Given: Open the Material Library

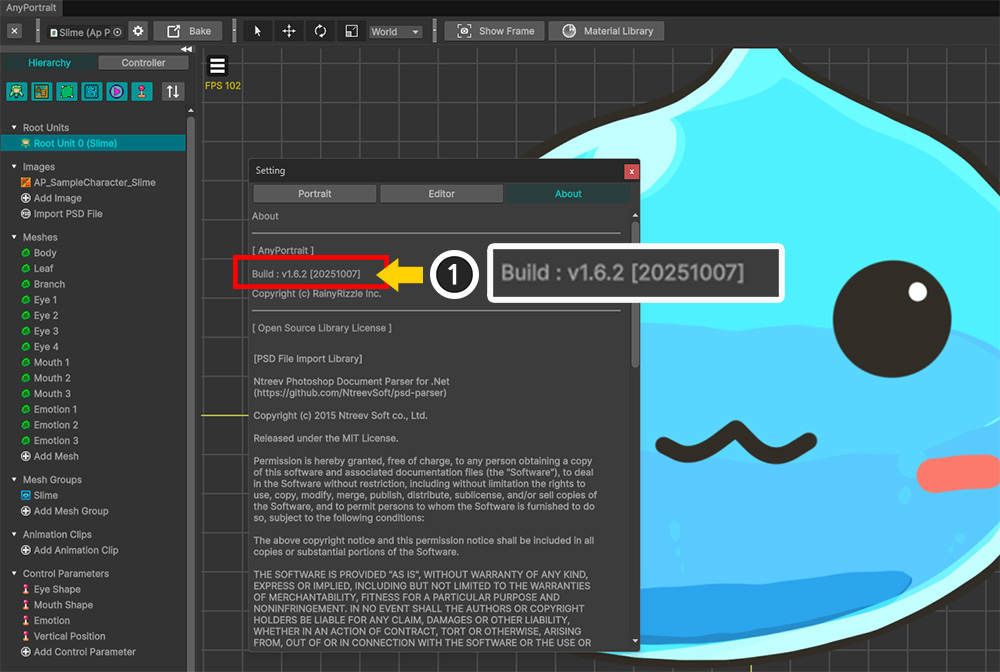Looking at the screenshot, I should [x=606, y=31].
